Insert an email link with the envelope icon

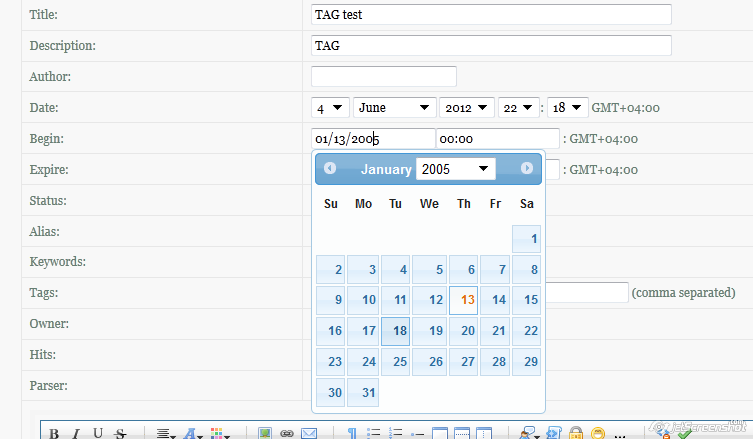(309, 433)
